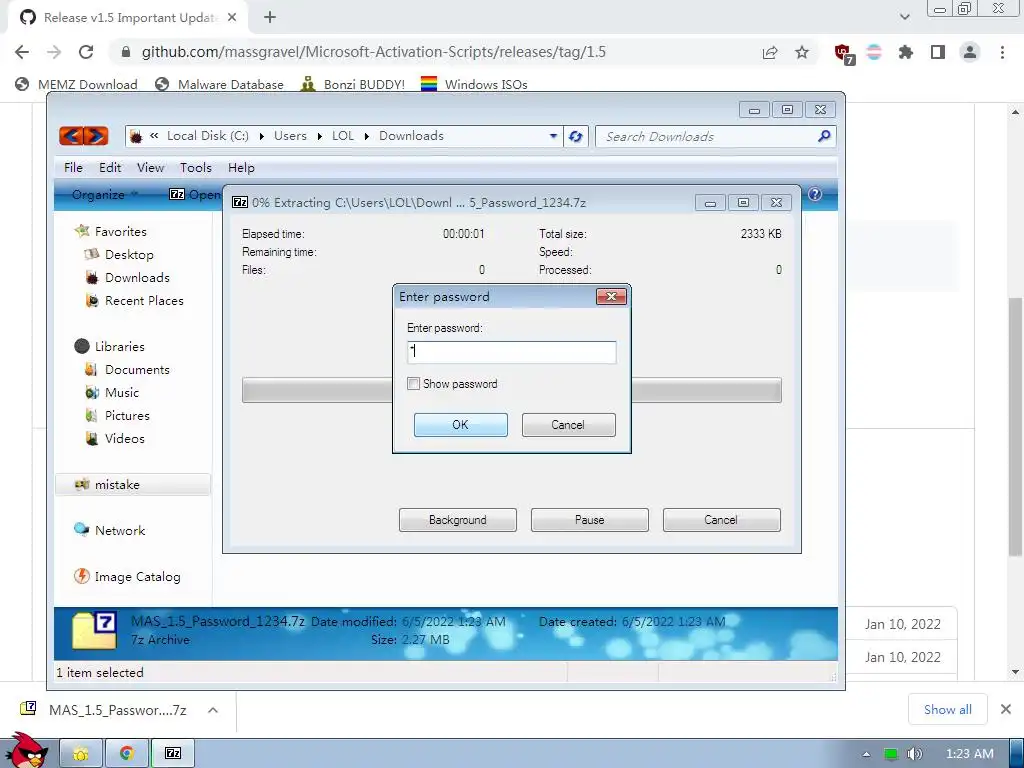Check the Show password checkbox
This screenshot has width=1024, height=768.
pyautogui.click(x=413, y=383)
